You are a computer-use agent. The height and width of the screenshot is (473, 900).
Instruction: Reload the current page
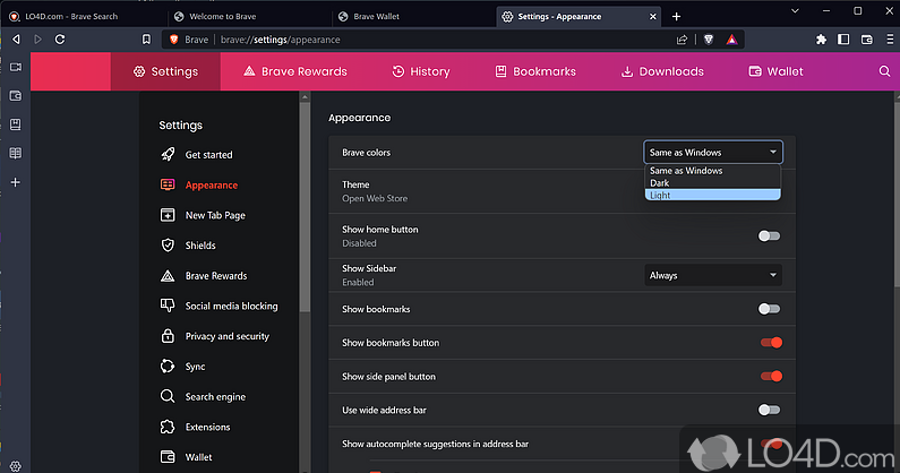tap(60, 39)
